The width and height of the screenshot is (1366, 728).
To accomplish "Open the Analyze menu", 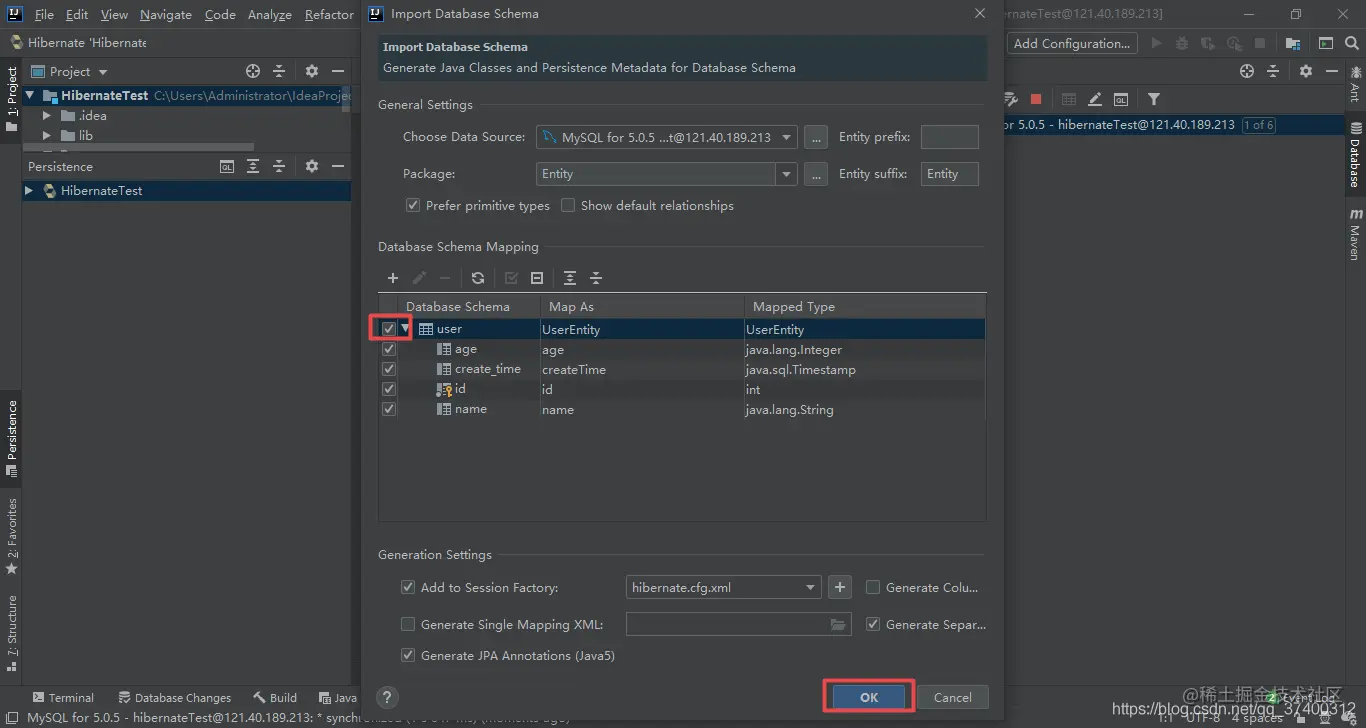I will (270, 14).
